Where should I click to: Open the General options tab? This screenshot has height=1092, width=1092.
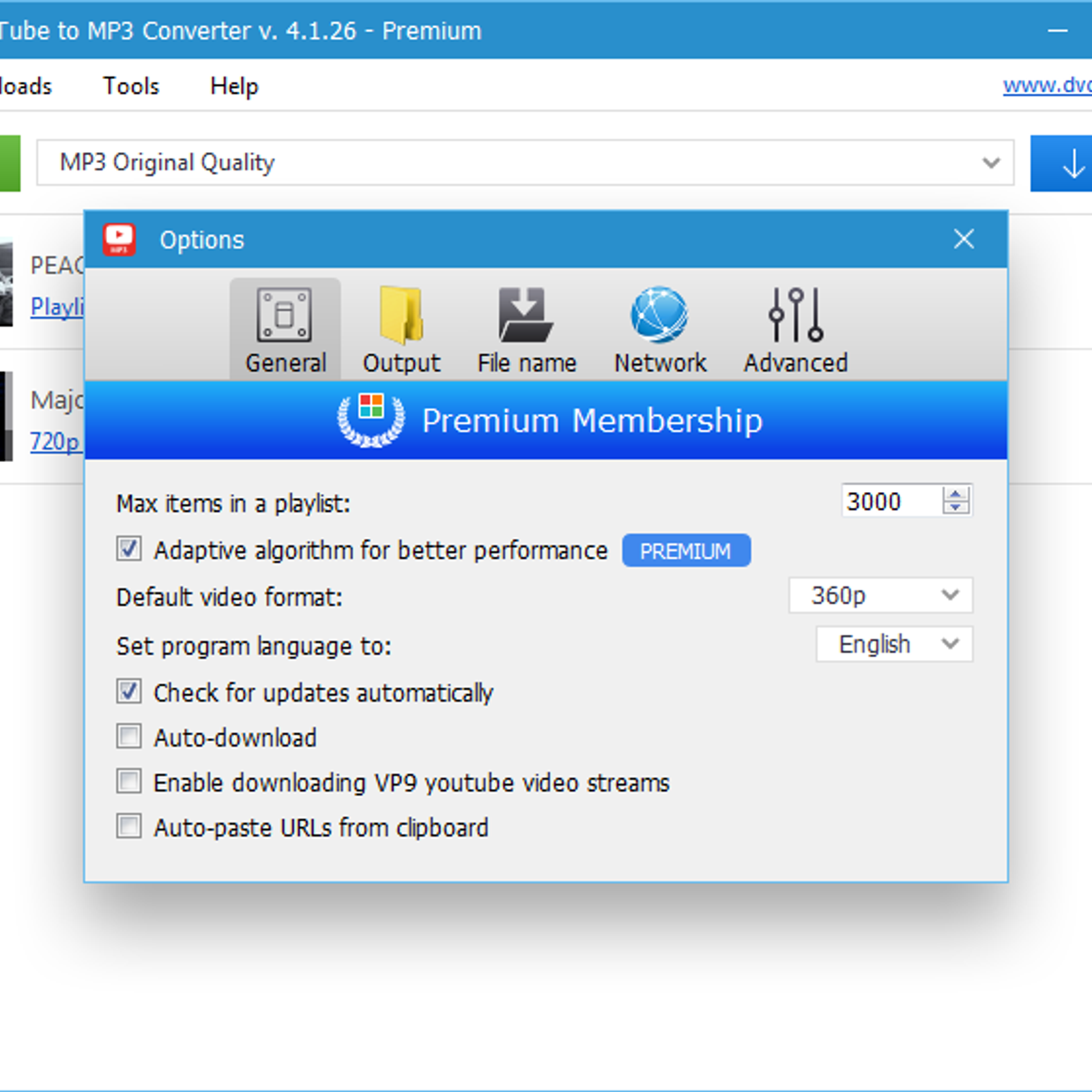tap(285, 329)
